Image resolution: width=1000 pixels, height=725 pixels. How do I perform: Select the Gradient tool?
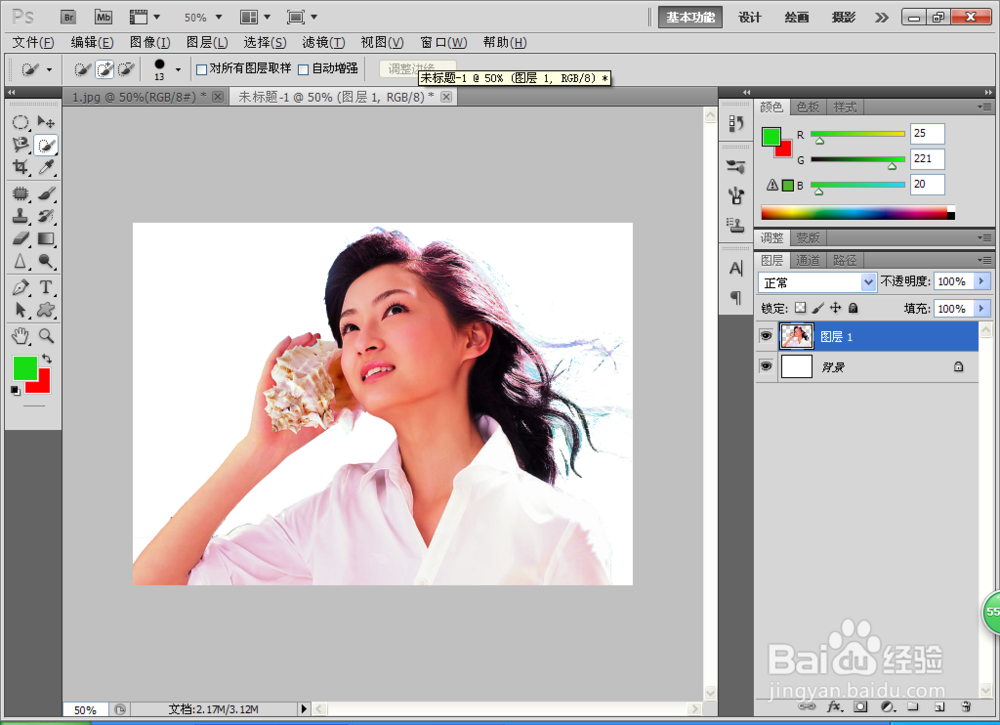(x=46, y=238)
